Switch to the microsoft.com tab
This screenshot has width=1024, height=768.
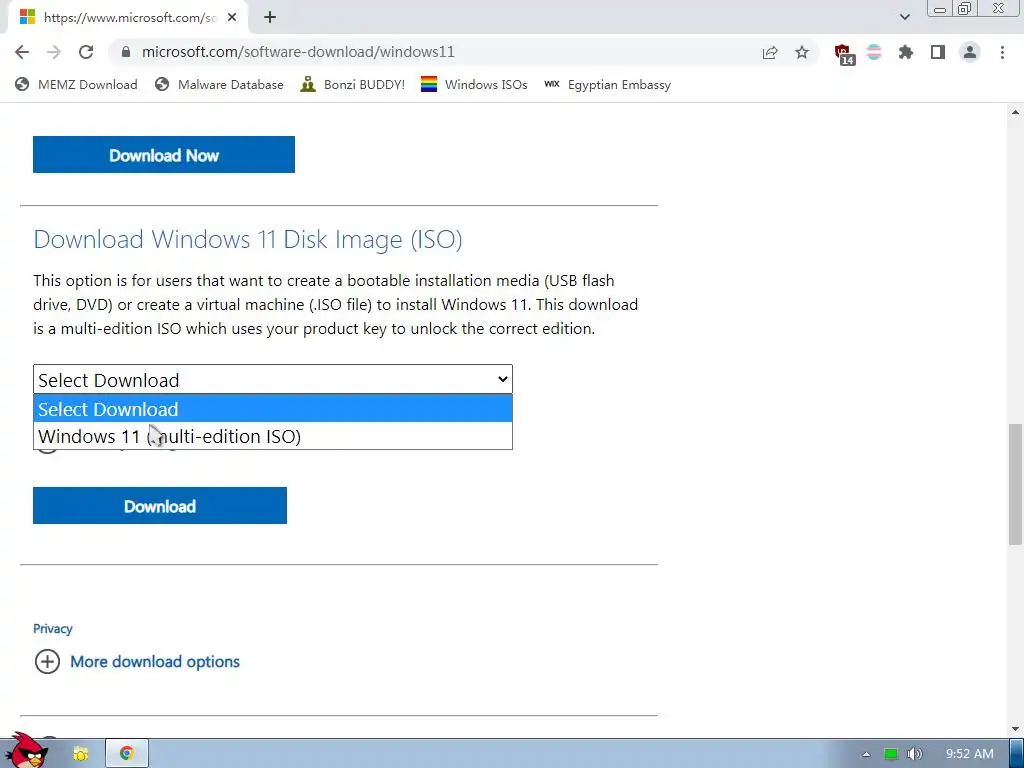tap(127, 18)
